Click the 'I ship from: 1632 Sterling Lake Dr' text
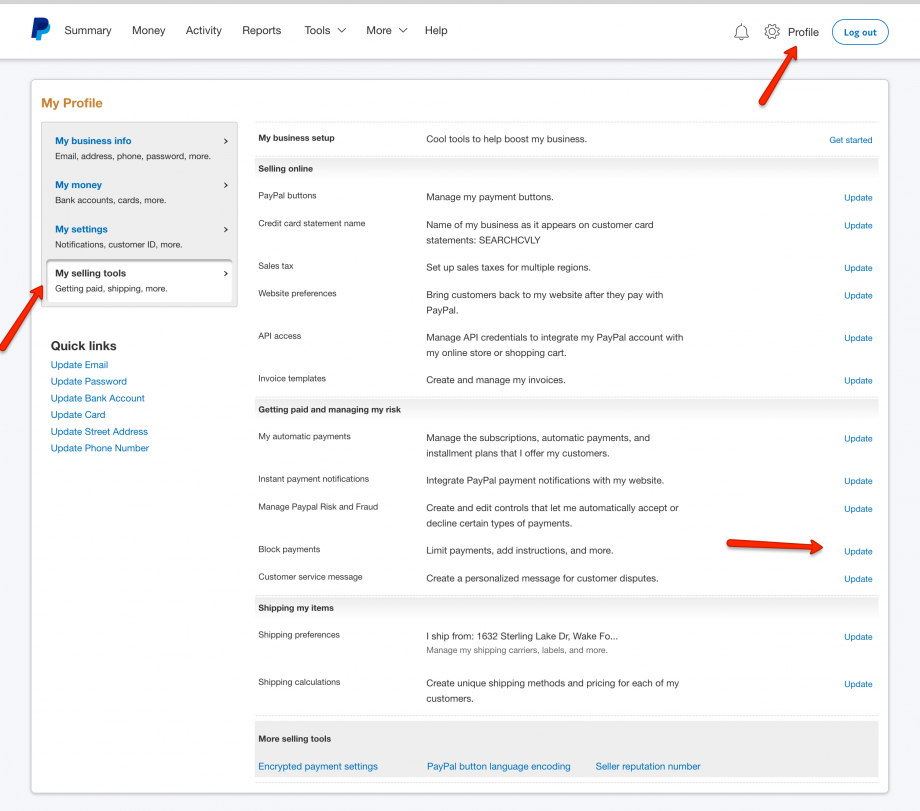The width and height of the screenshot is (920, 811). tap(522, 636)
